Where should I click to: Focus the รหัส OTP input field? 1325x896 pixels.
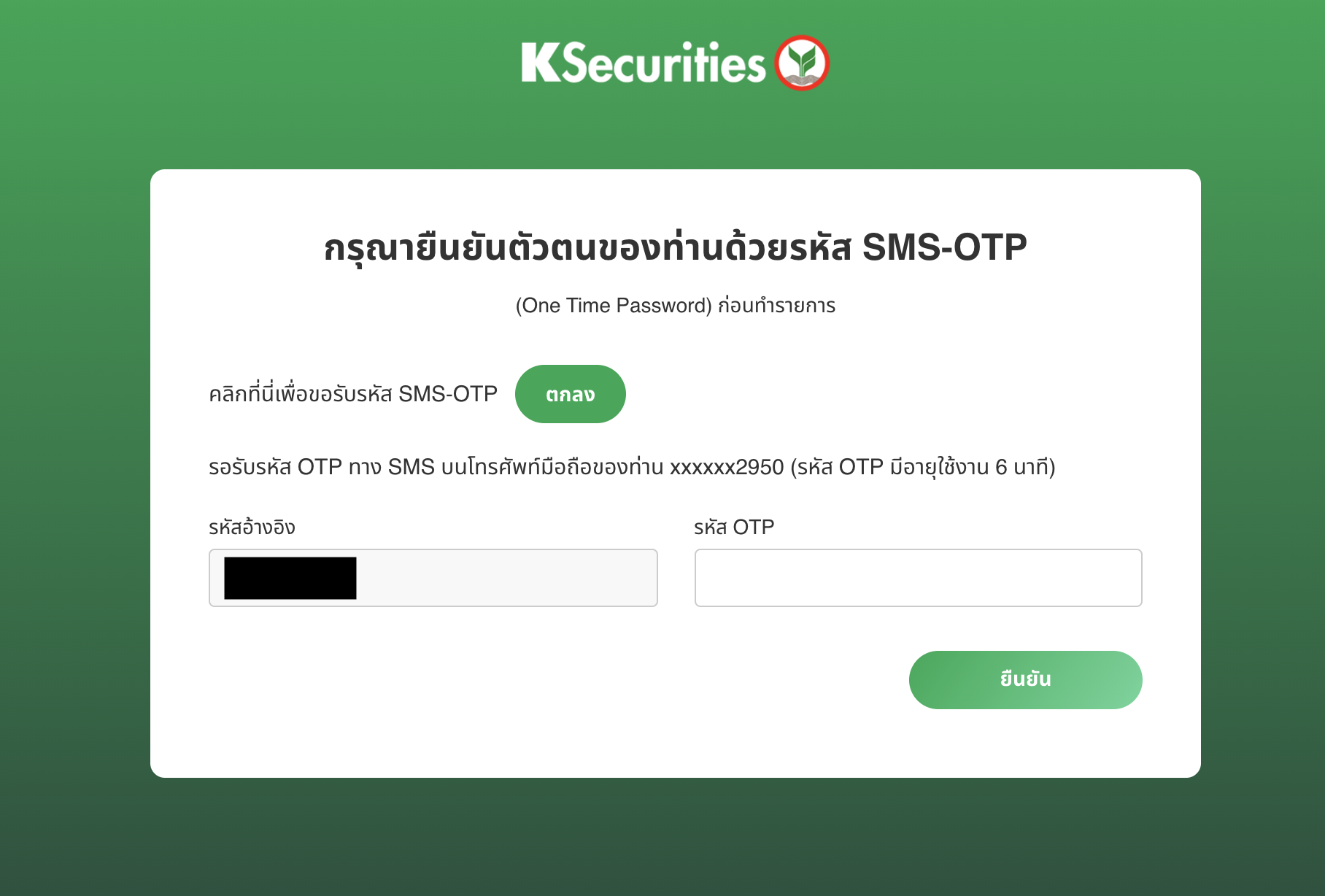(918, 578)
